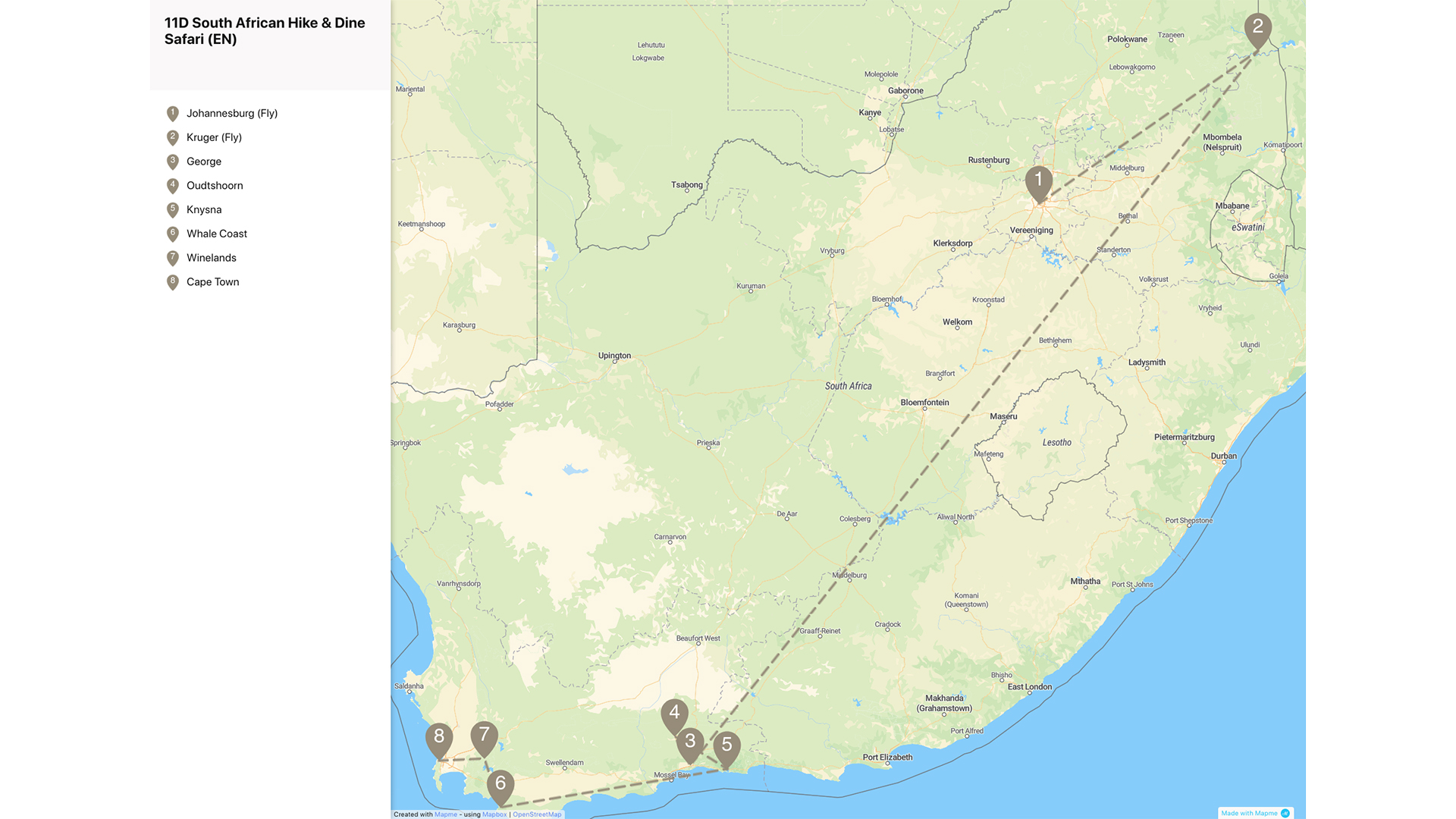The height and width of the screenshot is (819, 1456).
Task: Click map pin 5 at Knysna
Action: [726, 746]
